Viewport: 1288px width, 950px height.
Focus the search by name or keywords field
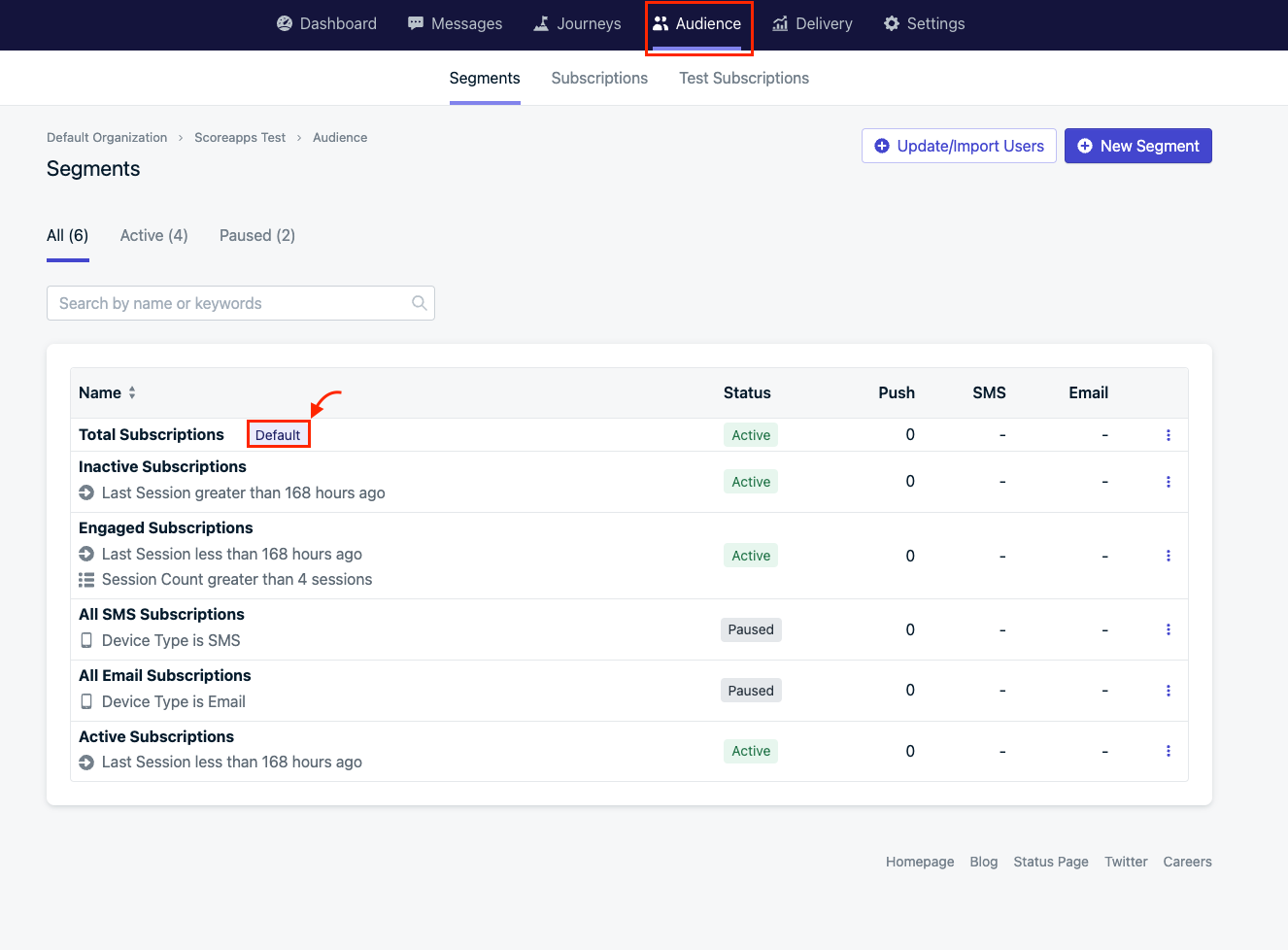point(241,303)
